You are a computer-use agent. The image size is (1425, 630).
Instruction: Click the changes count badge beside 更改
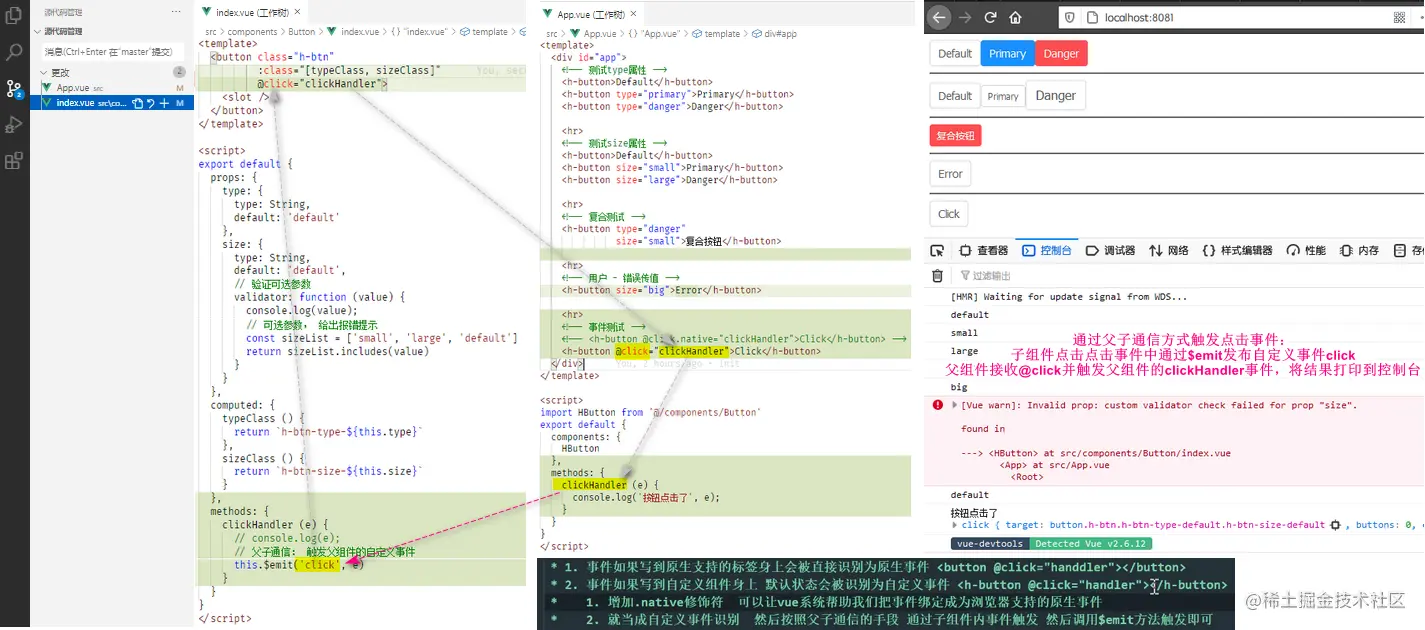click(x=179, y=72)
